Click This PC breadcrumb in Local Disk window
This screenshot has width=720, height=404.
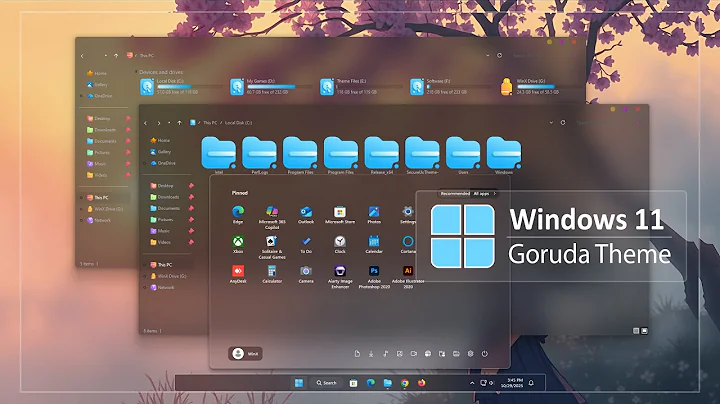click(x=210, y=123)
